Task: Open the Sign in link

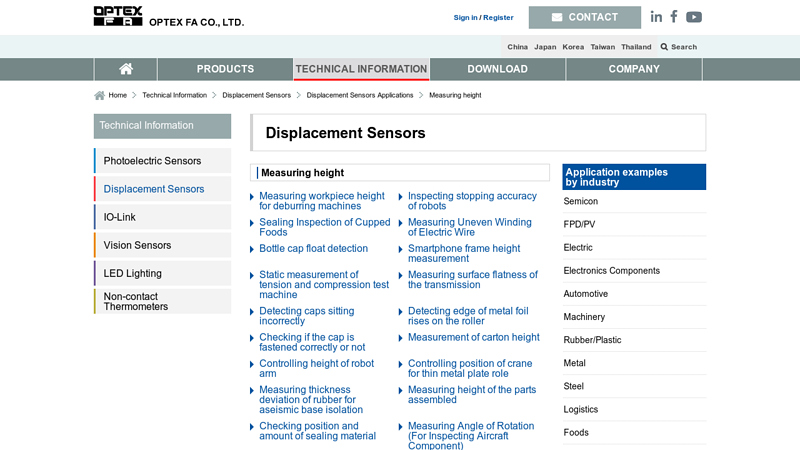Action: 465,17
